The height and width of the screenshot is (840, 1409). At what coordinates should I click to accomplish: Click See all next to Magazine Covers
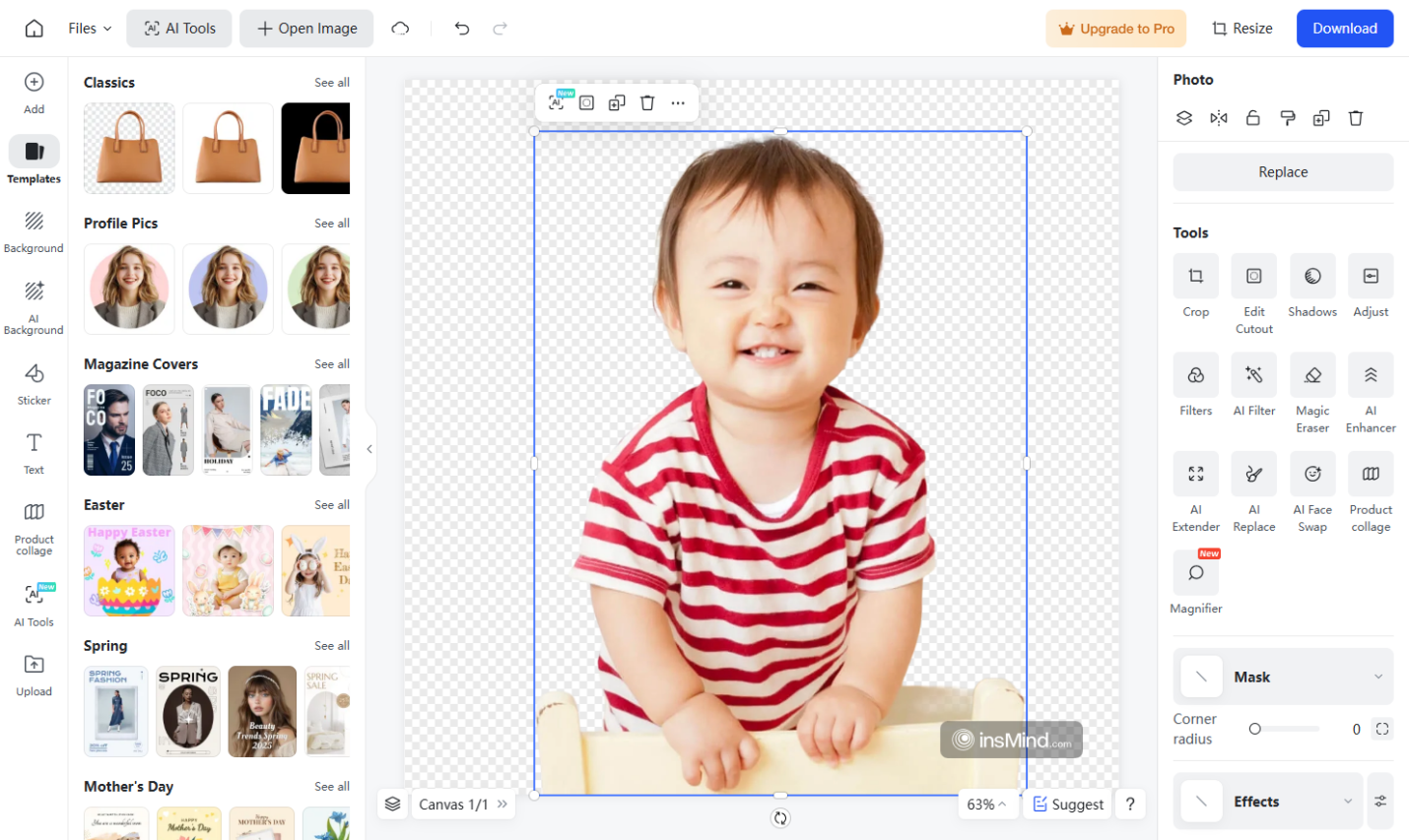(x=331, y=364)
